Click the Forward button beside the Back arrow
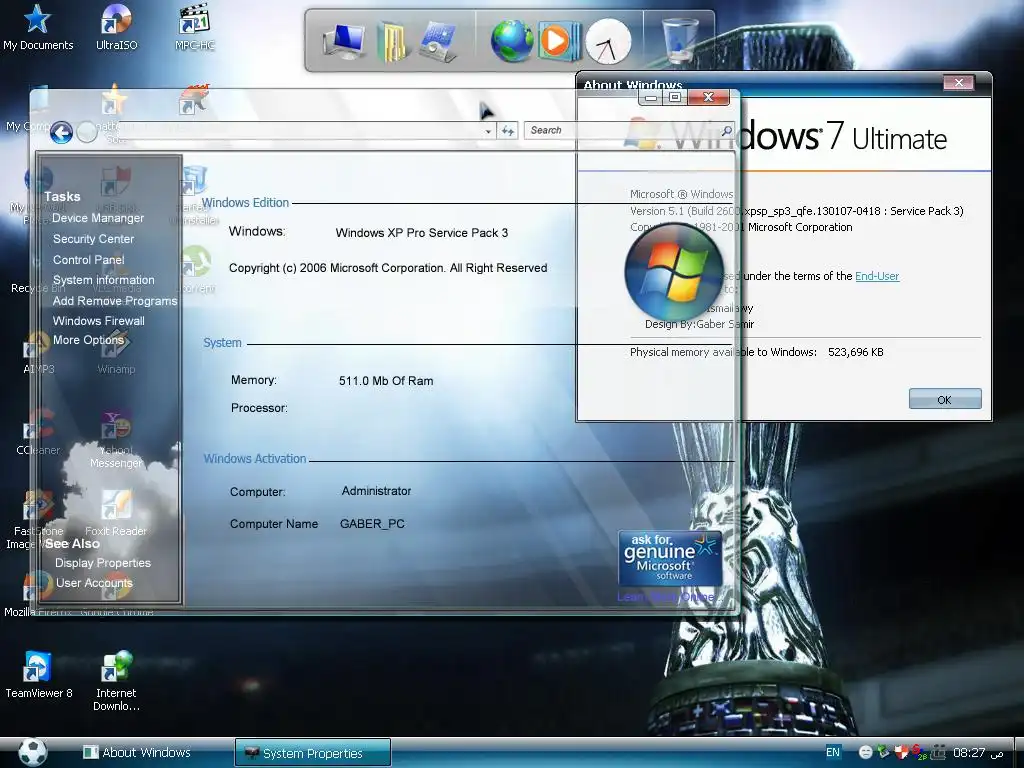Image resolution: width=1024 pixels, height=768 pixels. 87,133
